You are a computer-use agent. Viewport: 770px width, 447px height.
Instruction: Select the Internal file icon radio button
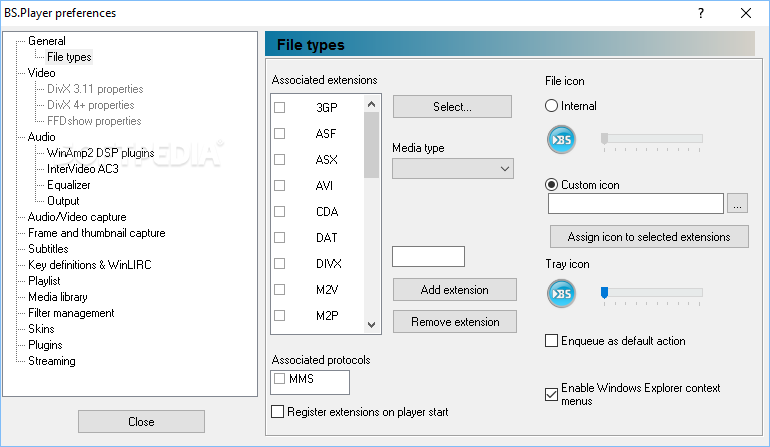[x=551, y=106]
